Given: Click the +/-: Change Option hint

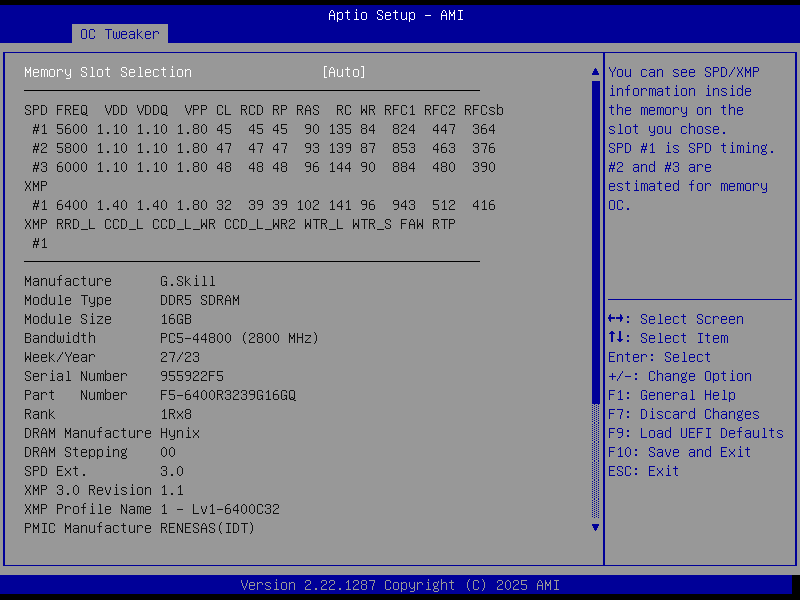Looking at the screenshot, I should 679,376.
